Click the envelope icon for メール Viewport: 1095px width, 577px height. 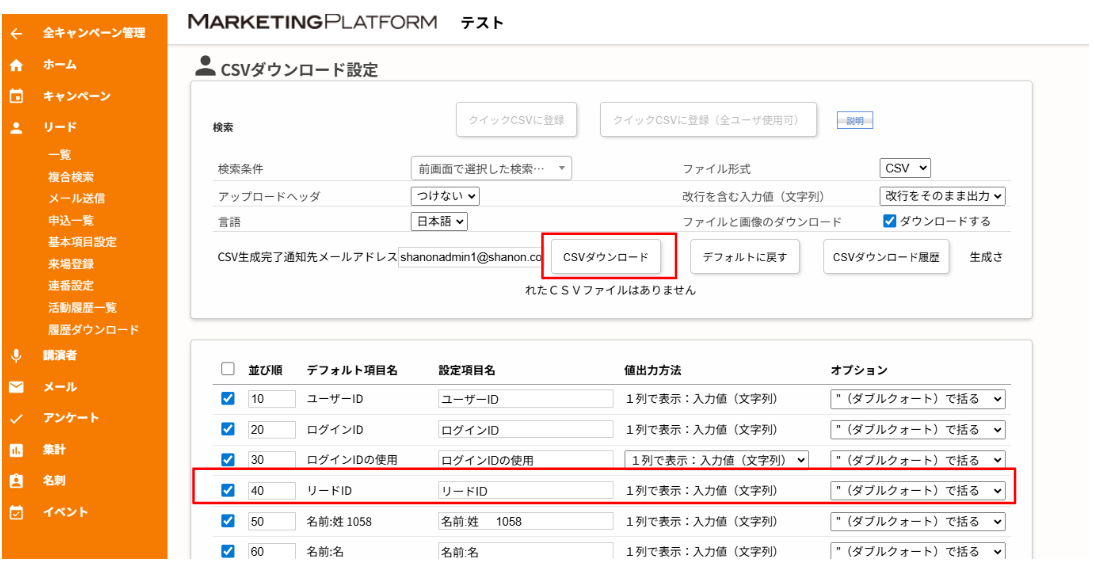(x=17, y=387)
